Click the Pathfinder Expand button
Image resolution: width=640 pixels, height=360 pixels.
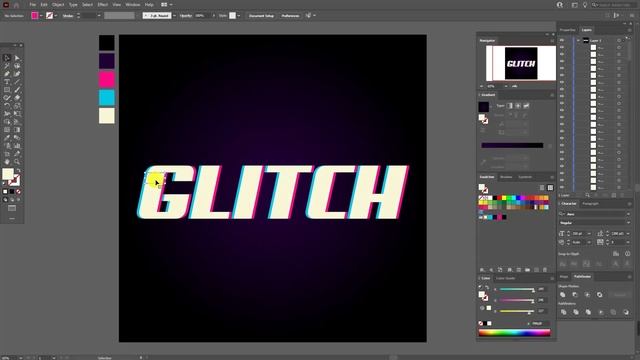click(620, 295)
